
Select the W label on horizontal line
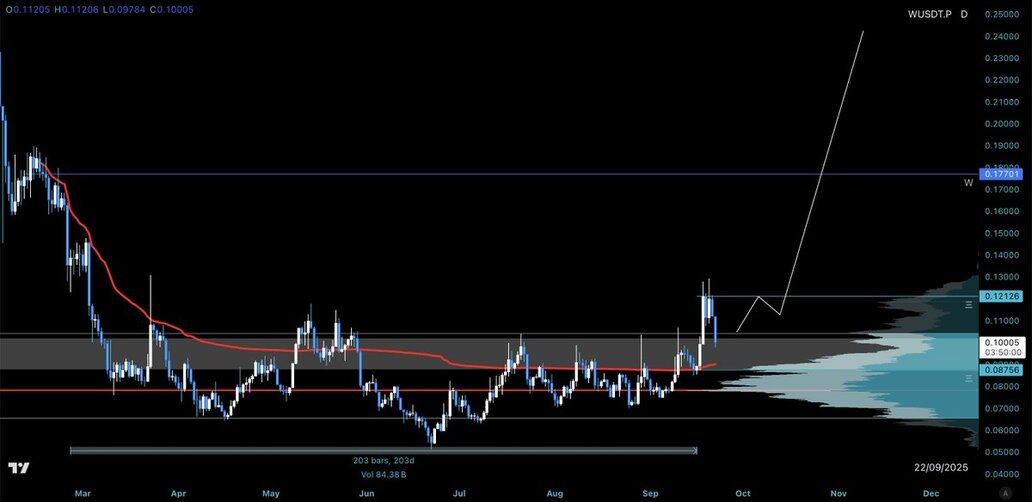pyautogui.click(x=968, y=183)
